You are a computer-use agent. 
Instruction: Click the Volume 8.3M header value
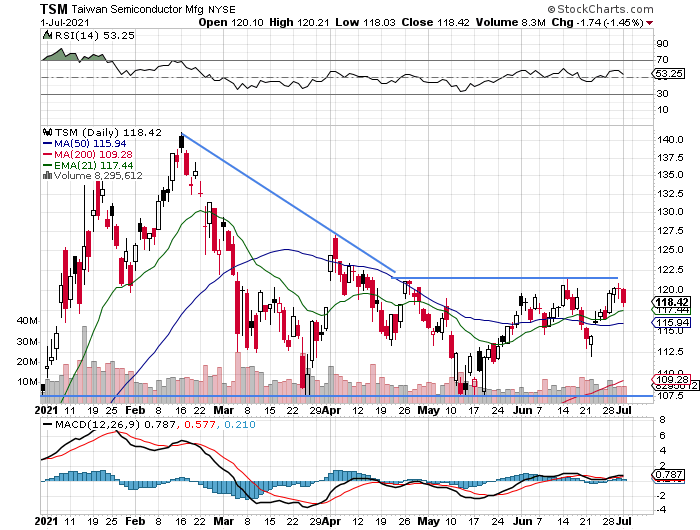point(510,22)
